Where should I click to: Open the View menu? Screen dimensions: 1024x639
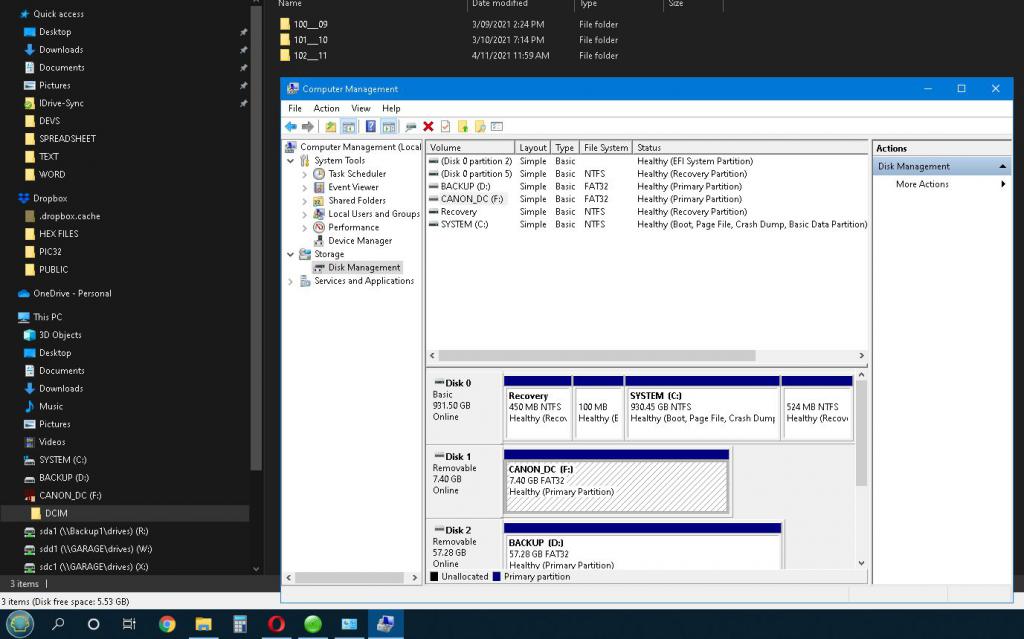(361, 108)
